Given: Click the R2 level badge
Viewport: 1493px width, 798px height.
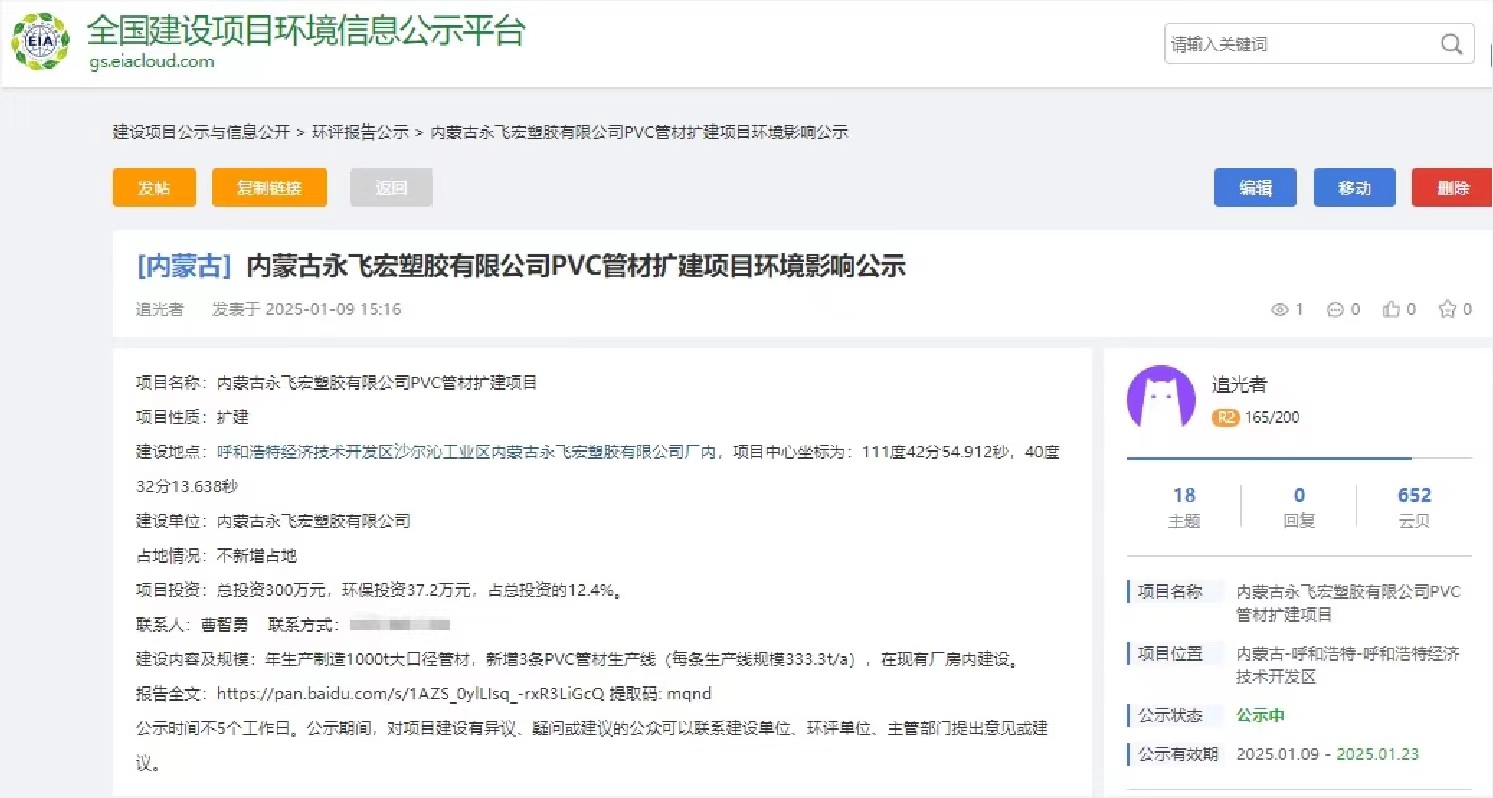Looking at the screenshot, I should (1225, 418).
